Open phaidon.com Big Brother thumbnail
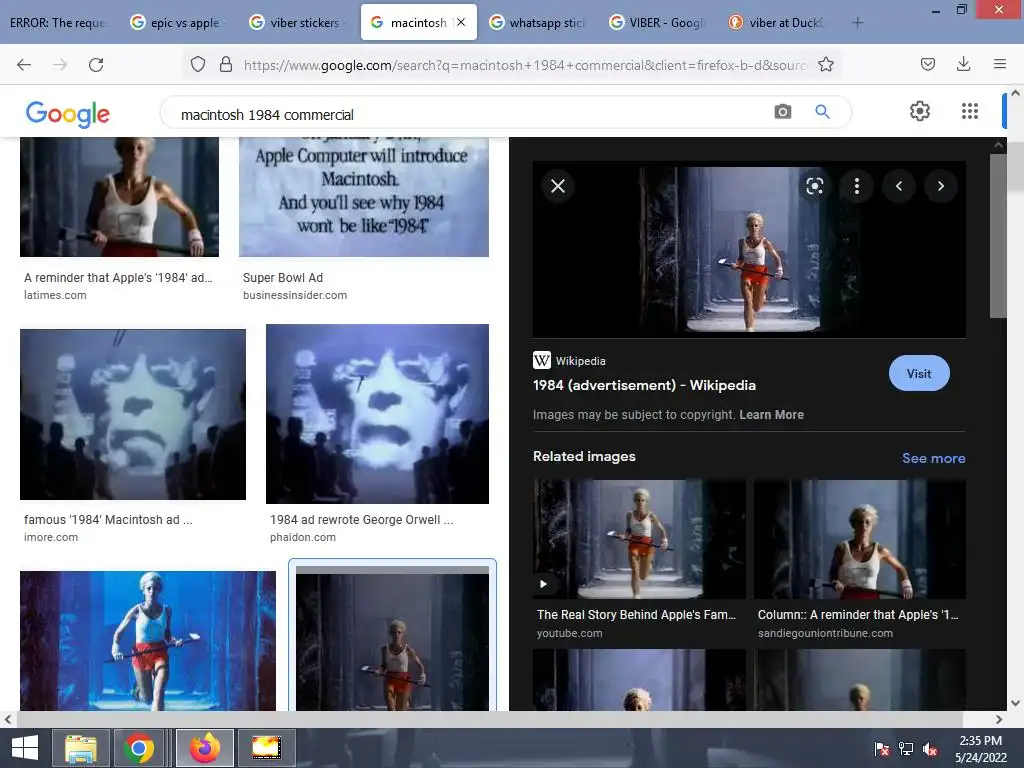Image resolution: width=1024 pixels, height=768 pixels. pyautogui.click(x=377, y=413)
